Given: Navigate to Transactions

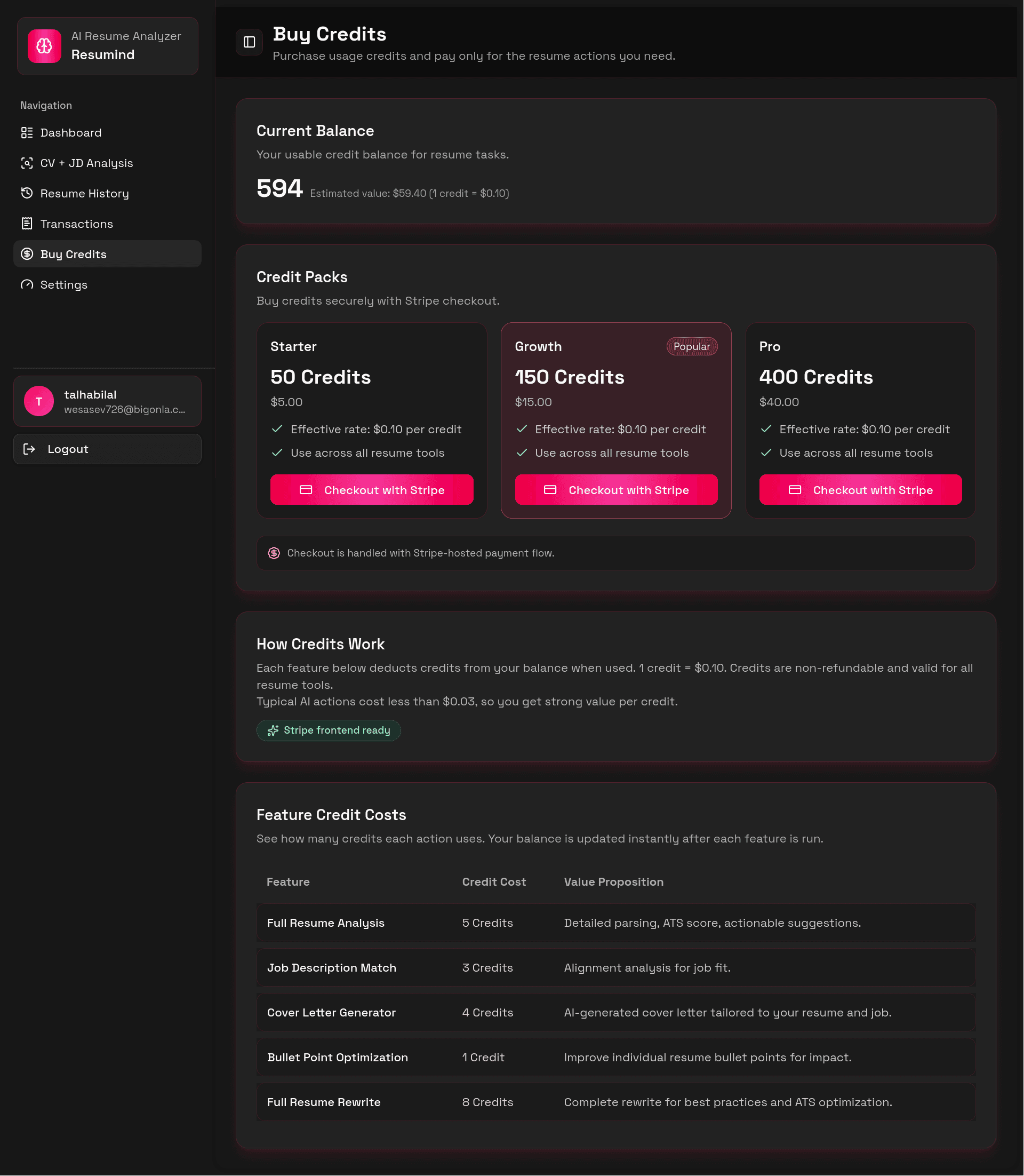Looking at the screenshot, I should (x=107, y=224).
